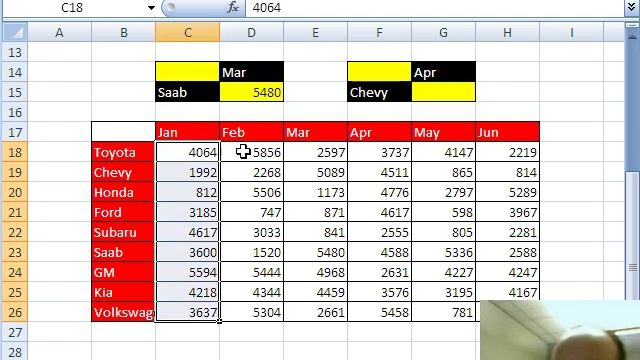Click yellow cell C14 above Saab
Viewport: 640px width, 360px height.
click(187, 72)
